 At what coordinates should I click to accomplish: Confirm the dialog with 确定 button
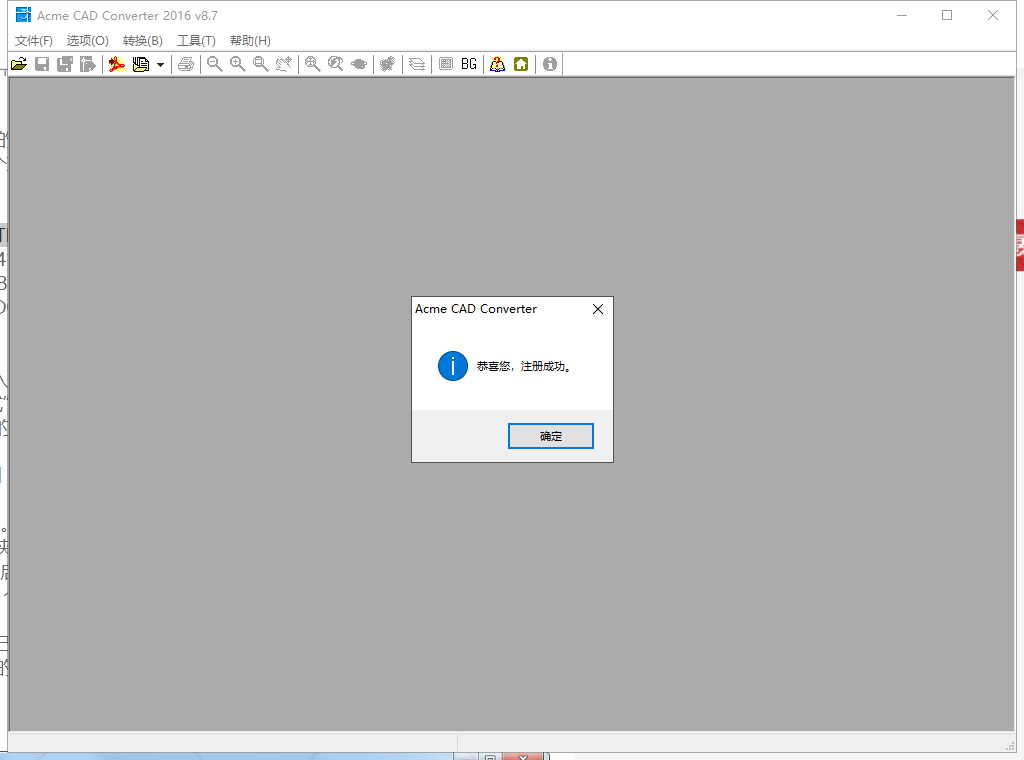pyautogui.click(x=551, y=436)
